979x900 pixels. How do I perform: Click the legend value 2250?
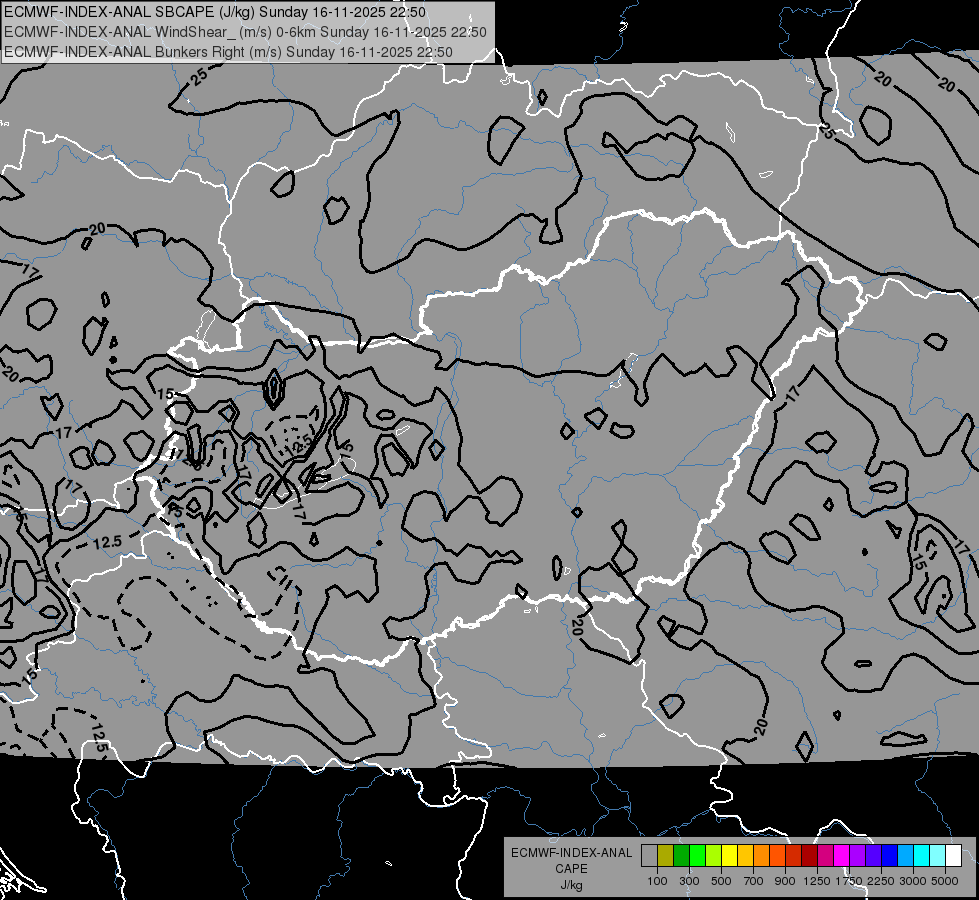click(x=881, y=881)
